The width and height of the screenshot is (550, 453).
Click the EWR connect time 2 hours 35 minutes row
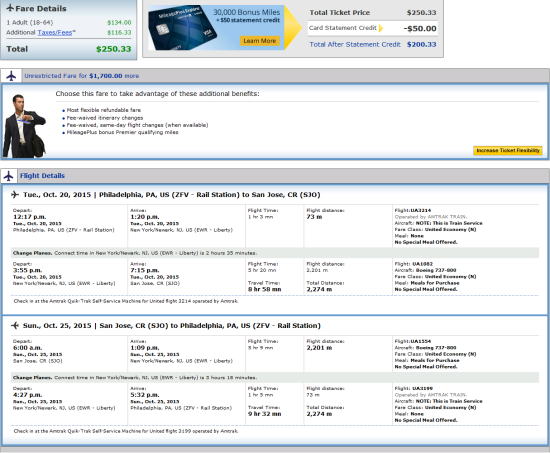tap(275, 253)
